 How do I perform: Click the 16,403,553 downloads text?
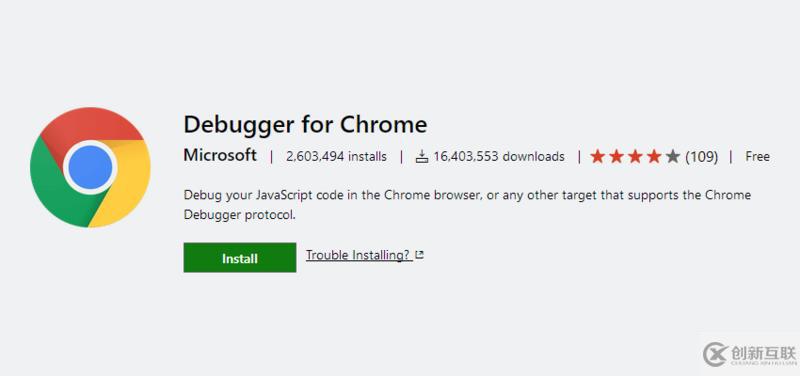(499, 156)
